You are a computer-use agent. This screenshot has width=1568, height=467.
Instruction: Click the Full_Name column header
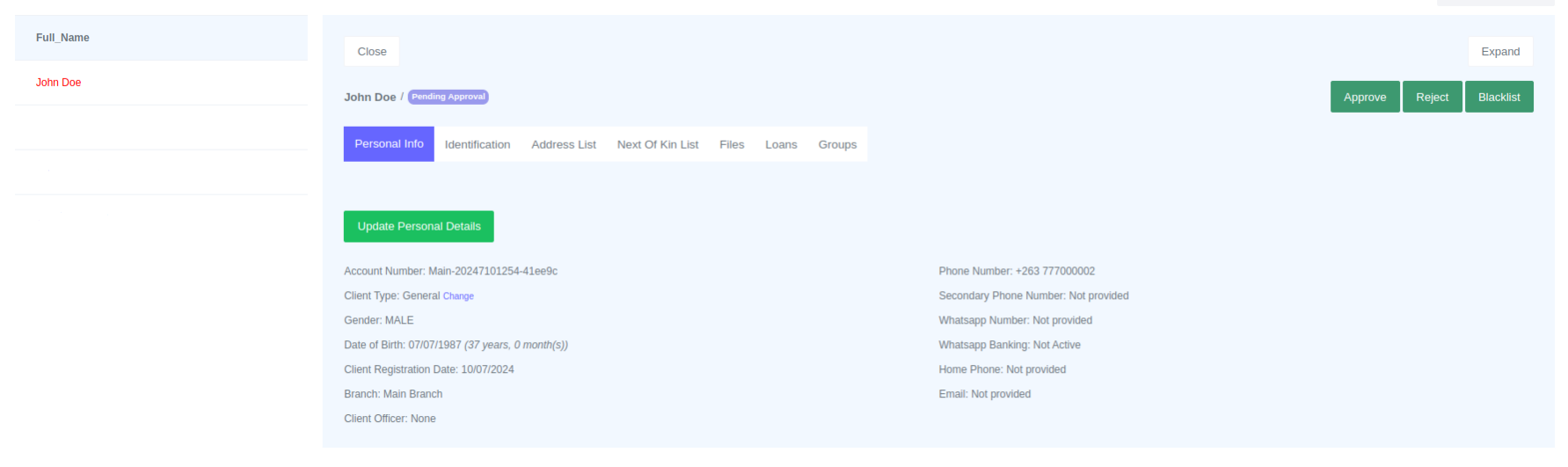62,38
